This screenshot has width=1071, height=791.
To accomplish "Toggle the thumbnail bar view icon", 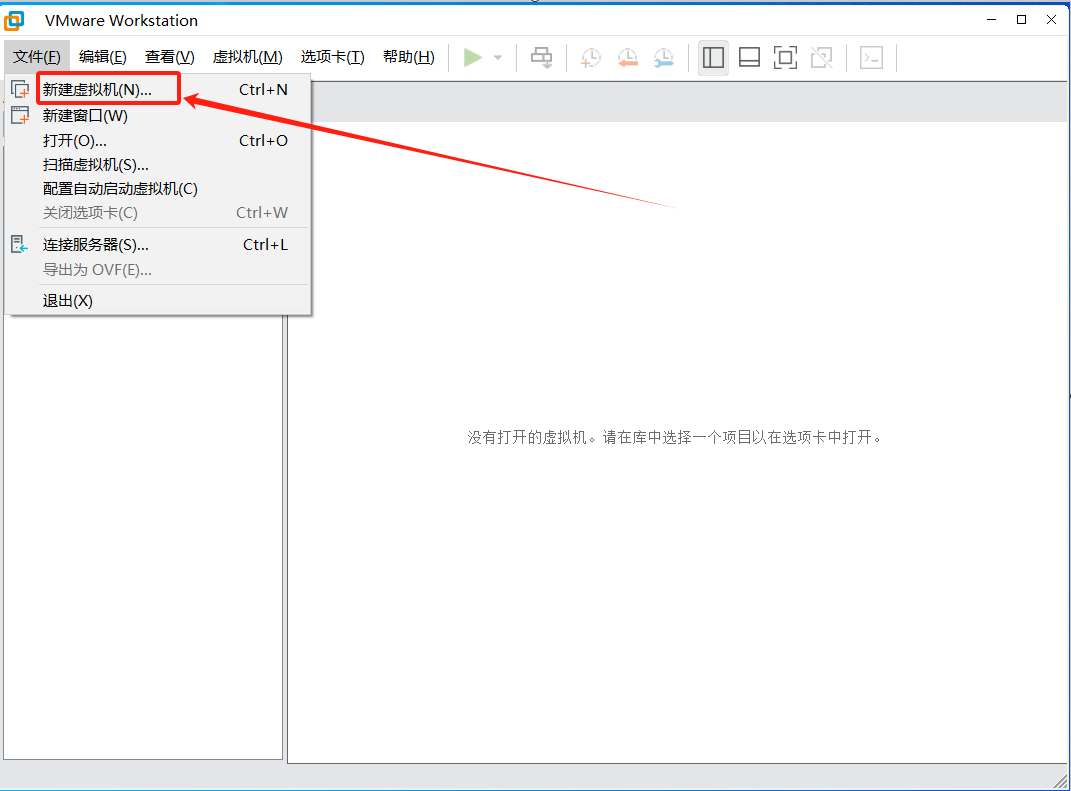I will 749,57.
